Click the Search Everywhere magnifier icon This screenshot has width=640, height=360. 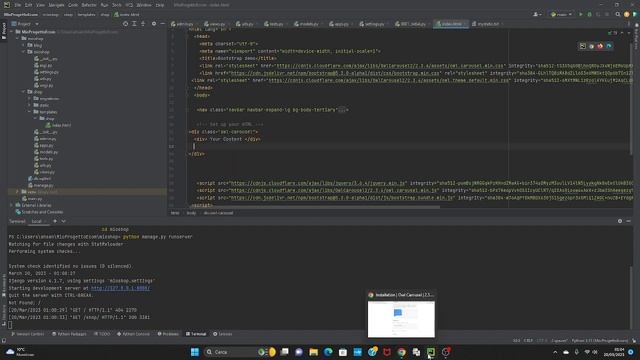coord(618,14)
